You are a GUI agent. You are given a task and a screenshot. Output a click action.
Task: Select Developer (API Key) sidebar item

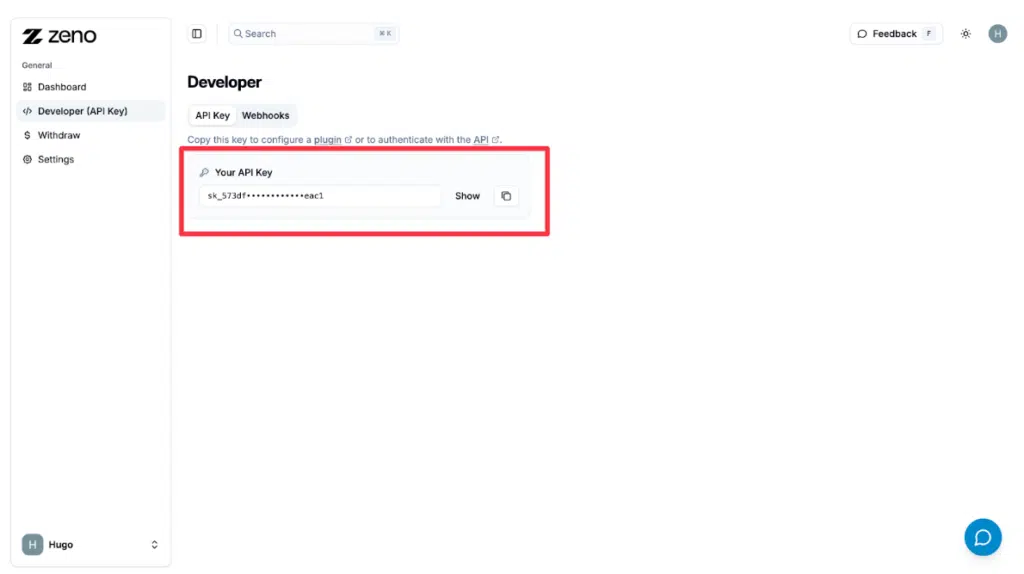point(82,111)
